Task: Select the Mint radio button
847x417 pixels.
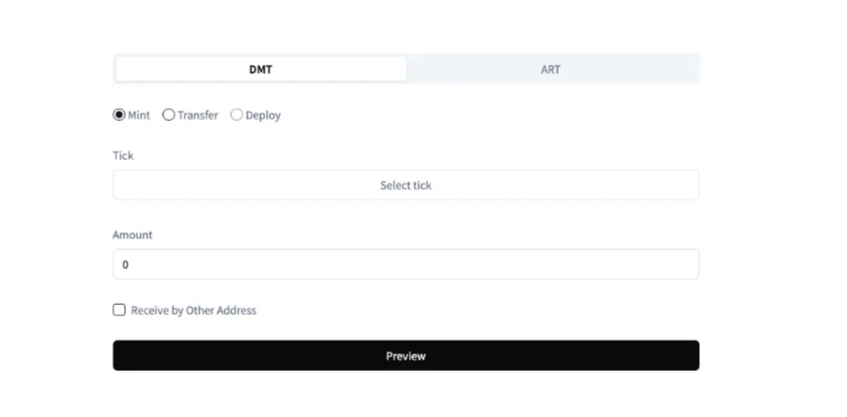Action: tap(119, 115)
